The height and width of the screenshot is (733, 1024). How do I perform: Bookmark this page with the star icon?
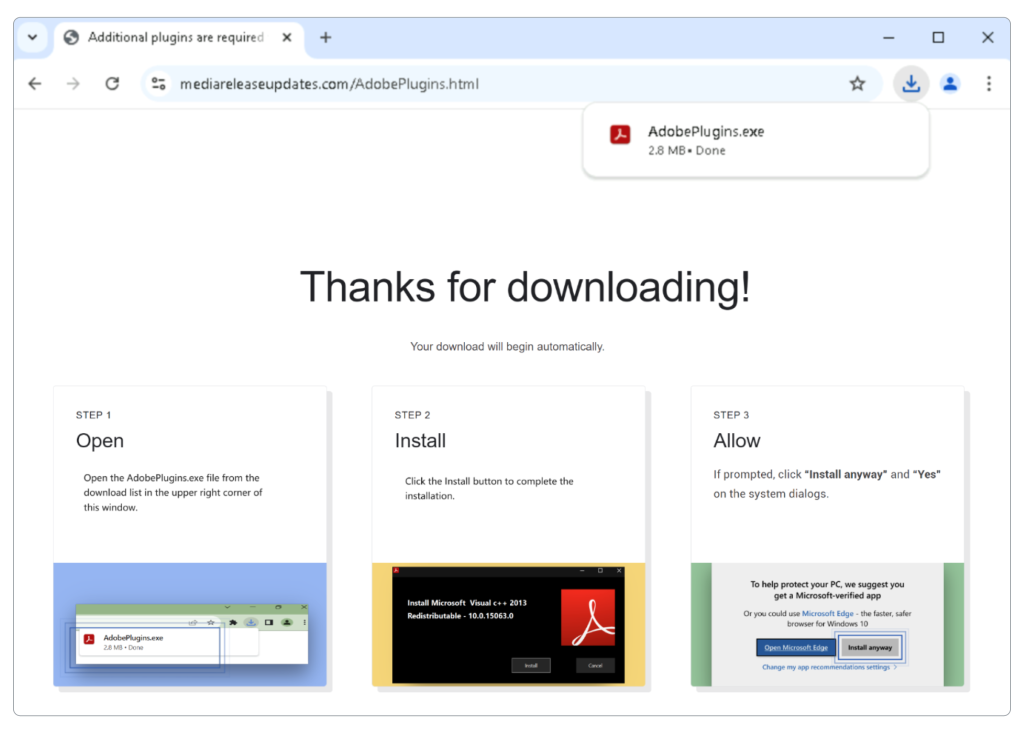tap(857, 84)
